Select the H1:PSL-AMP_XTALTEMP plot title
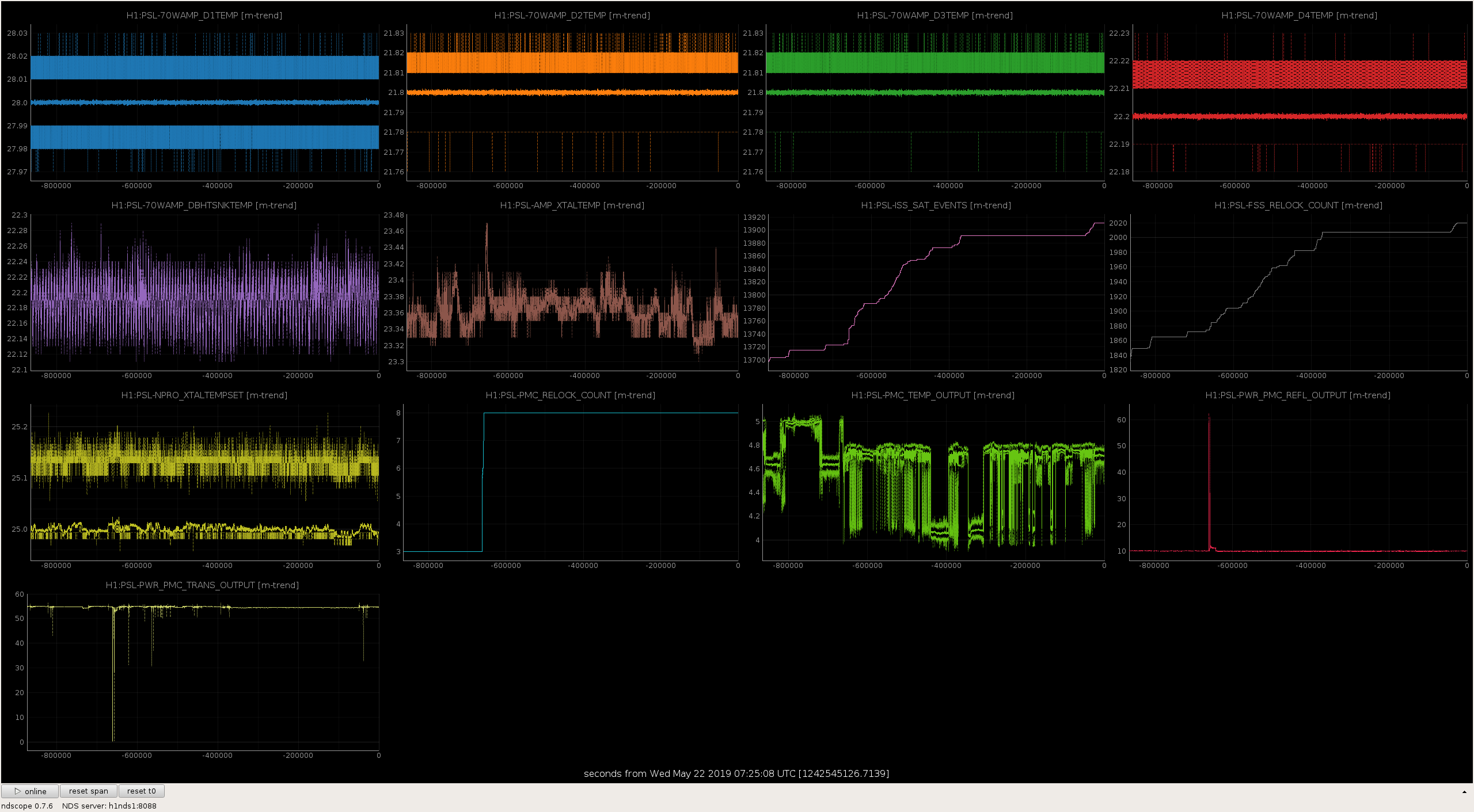Screen dimensions: 1474x812 tap(572, 205)
